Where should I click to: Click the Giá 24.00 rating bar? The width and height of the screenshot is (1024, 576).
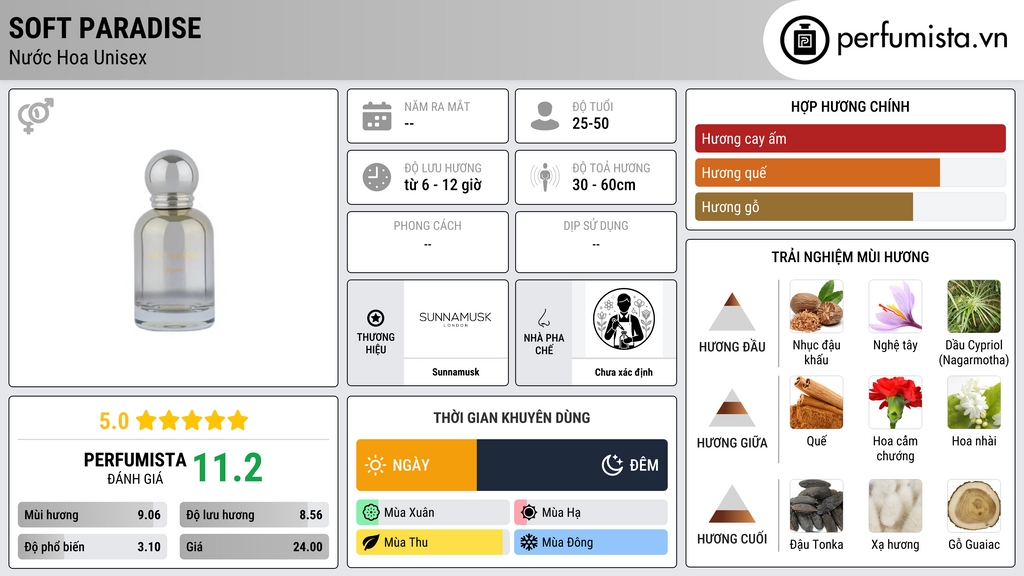pyautogui.click(x=254, y=547)
